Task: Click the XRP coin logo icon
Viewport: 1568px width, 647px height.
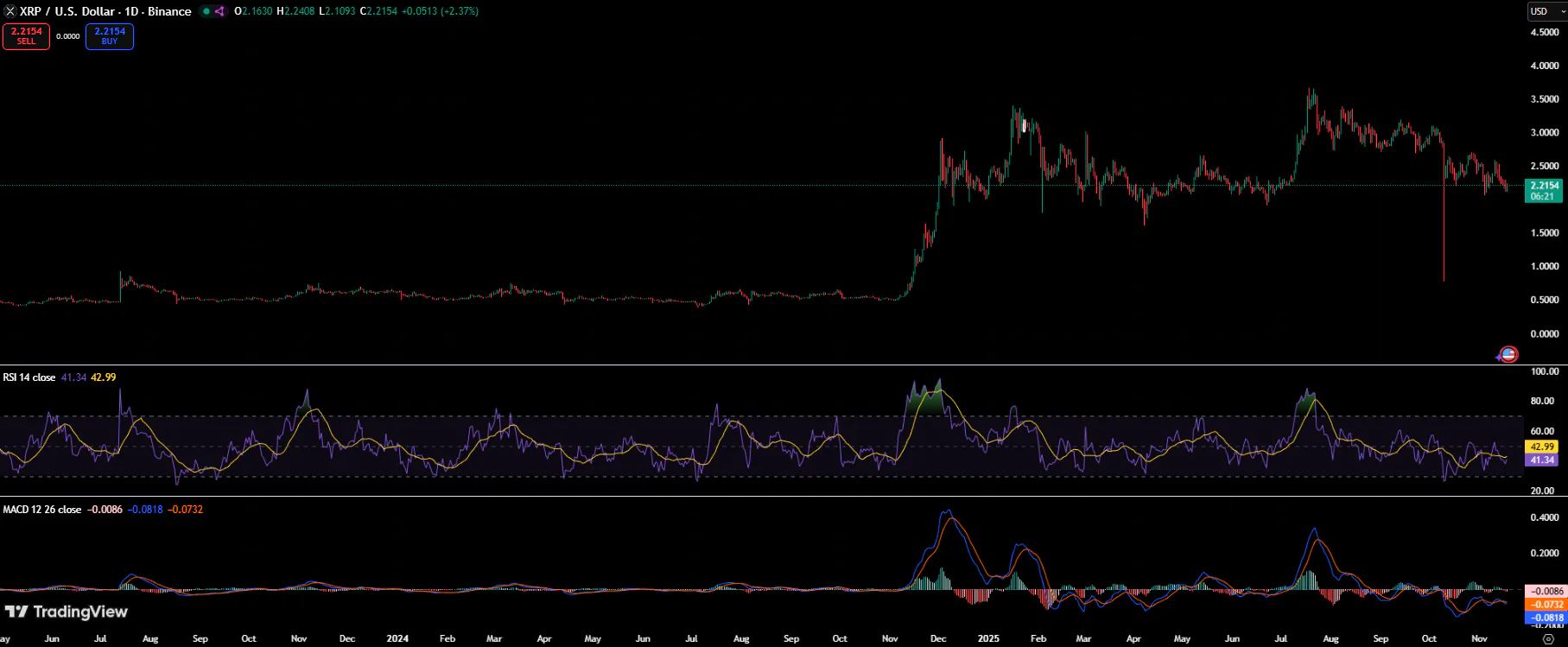Action: [10, 11]
